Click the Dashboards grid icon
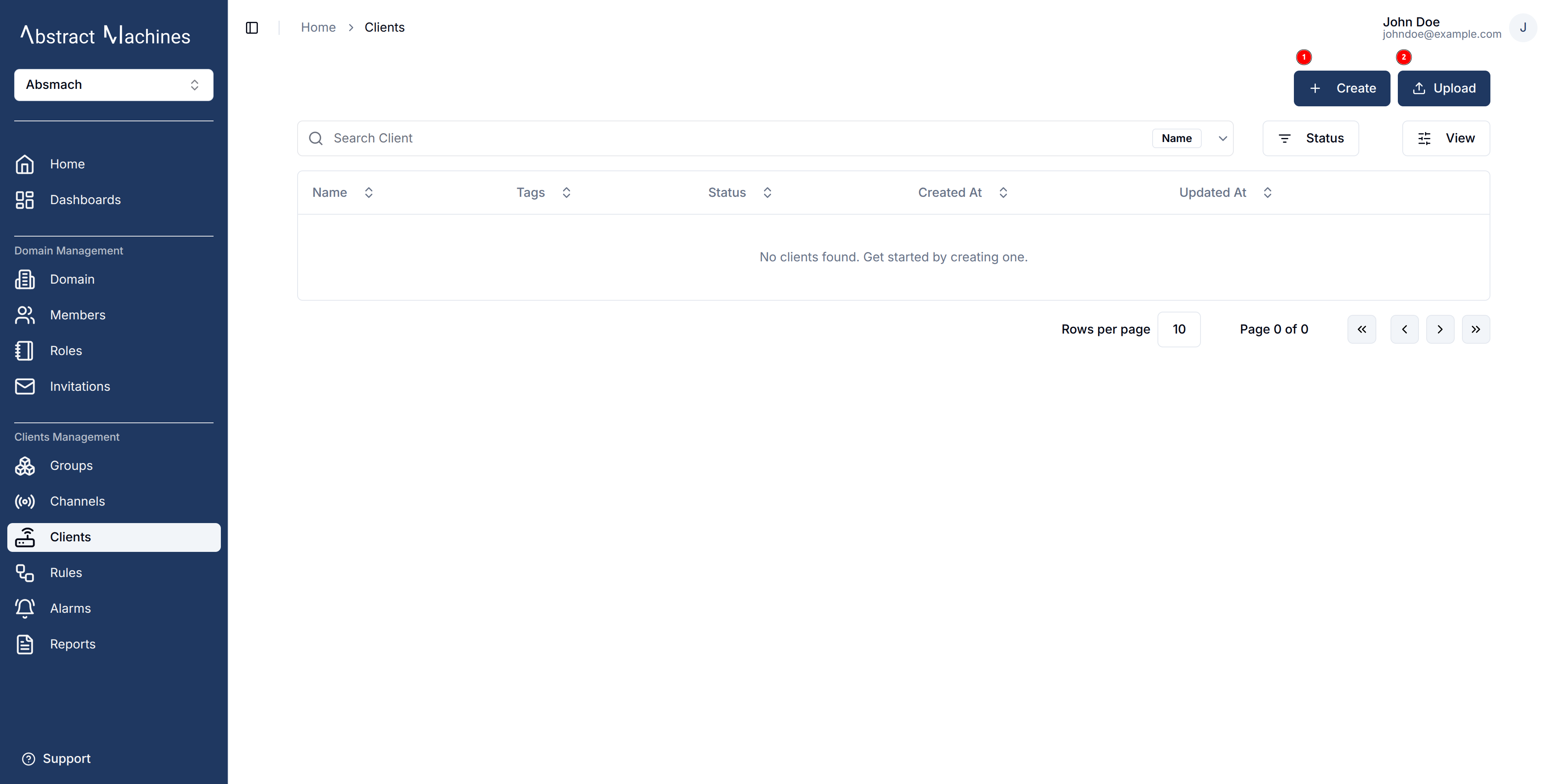The image size is (1559, 784). (x=25, y=200)
